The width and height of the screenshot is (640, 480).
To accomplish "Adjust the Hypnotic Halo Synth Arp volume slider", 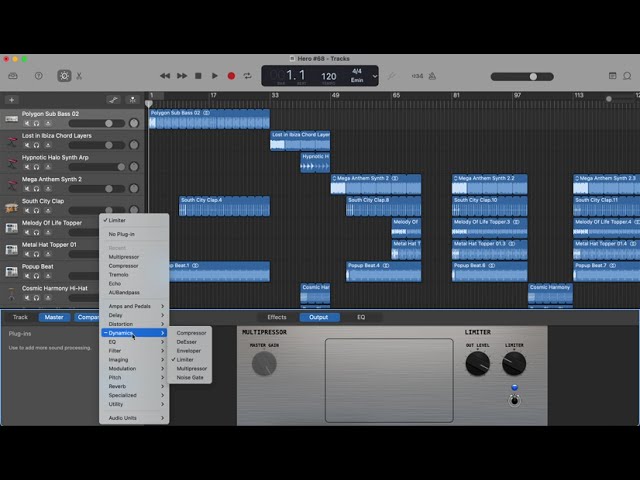I will click(97, 167).
